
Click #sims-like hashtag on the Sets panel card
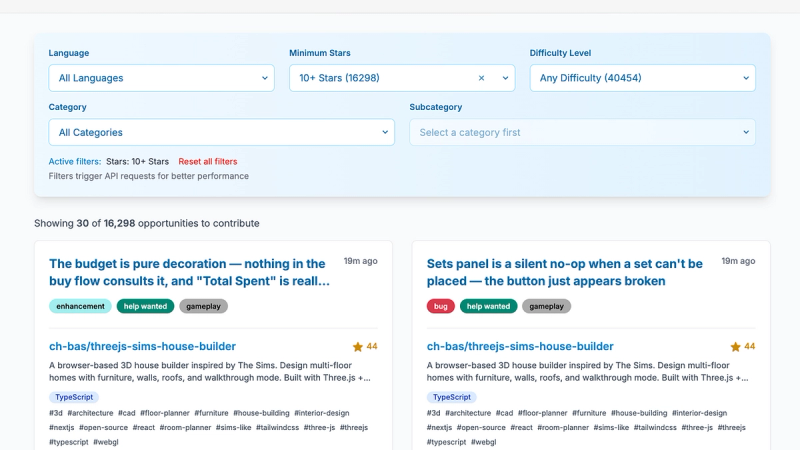(x=611, y=428)
